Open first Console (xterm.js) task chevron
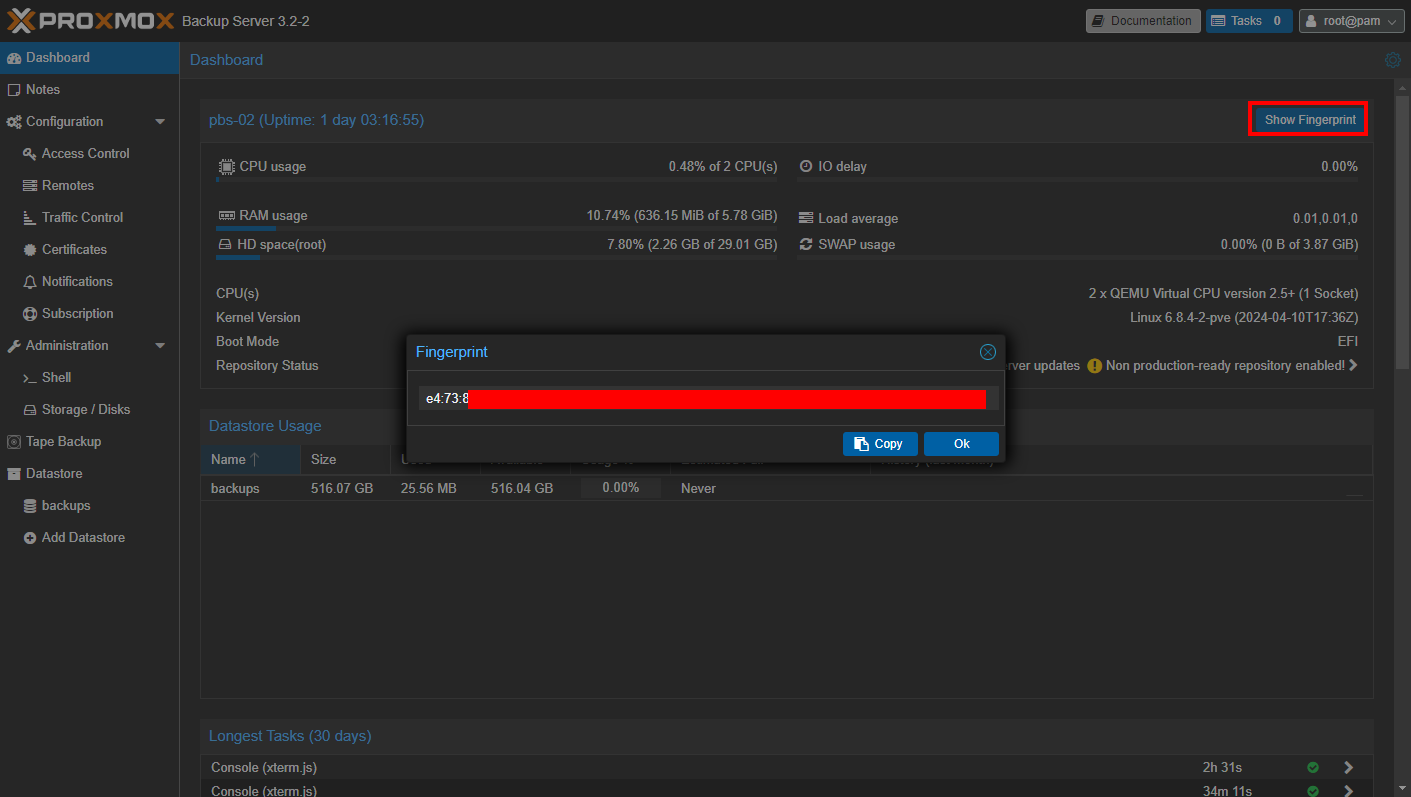The width and height of the screenshot is (1411, 797). click(1349, 768)
